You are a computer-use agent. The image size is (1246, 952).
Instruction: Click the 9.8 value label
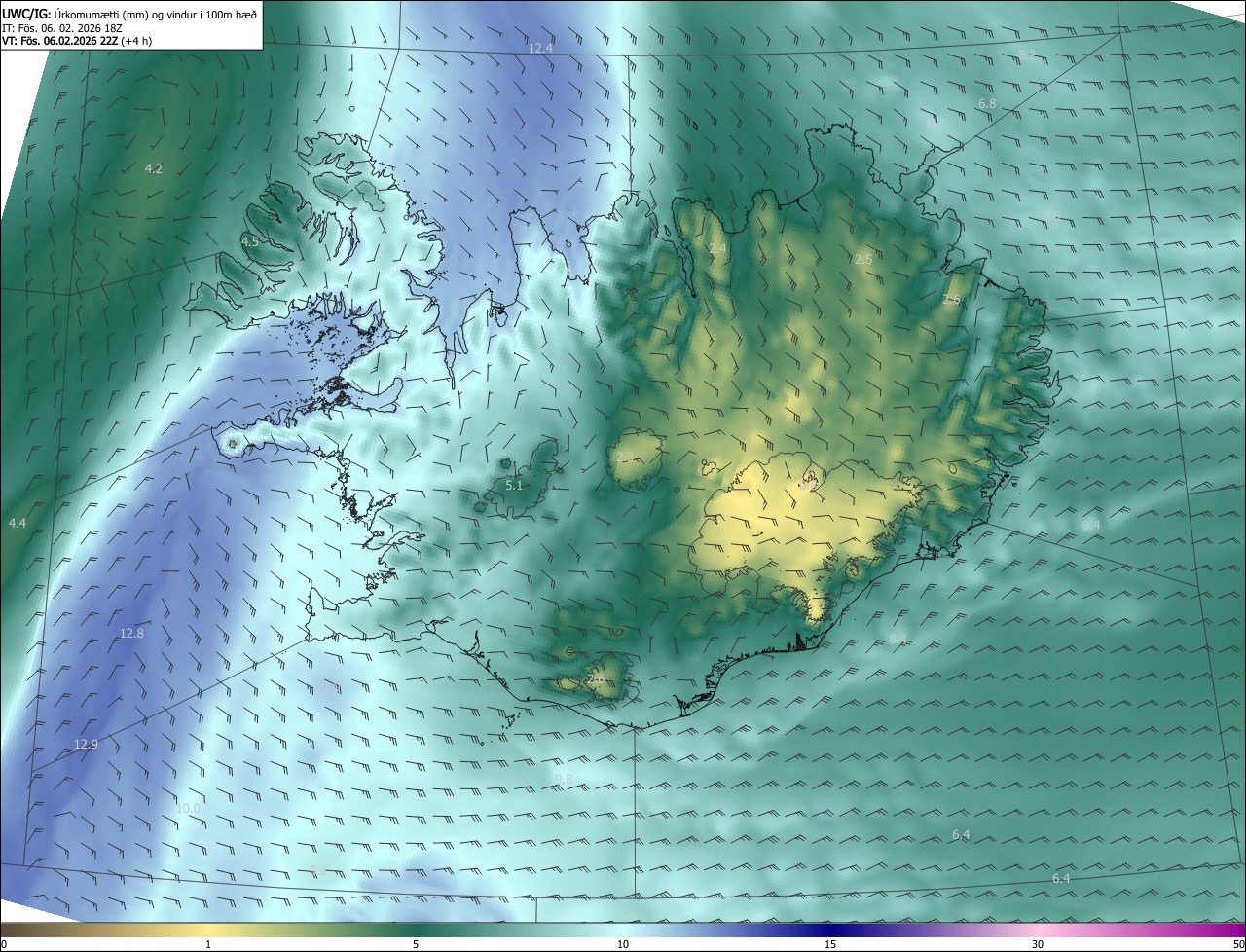564,779
